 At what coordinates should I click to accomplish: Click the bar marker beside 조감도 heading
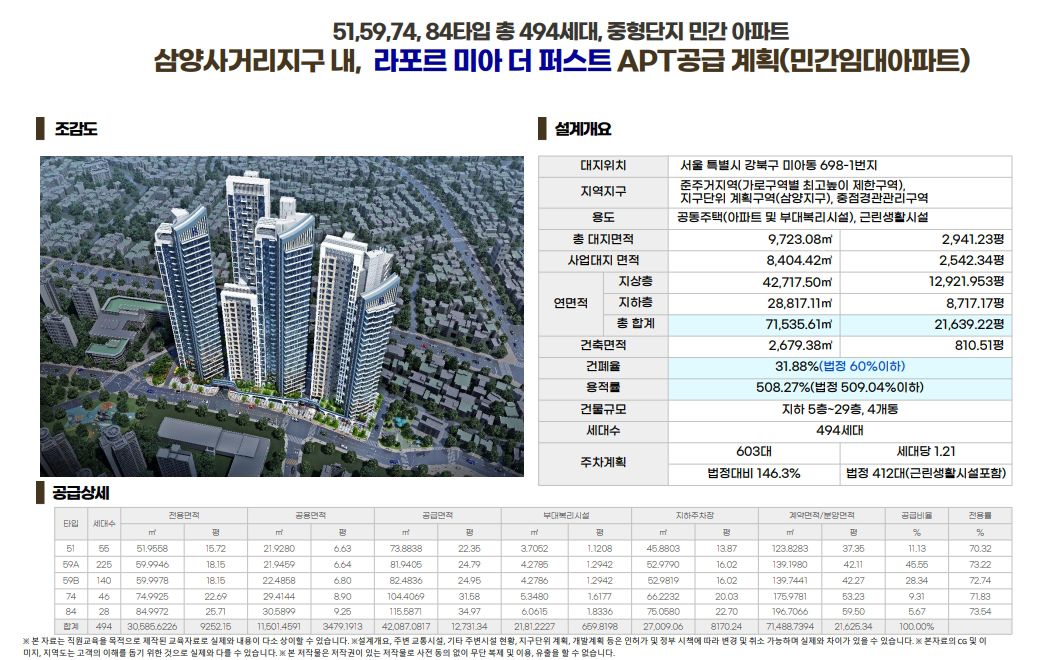(x=40, y=129)
